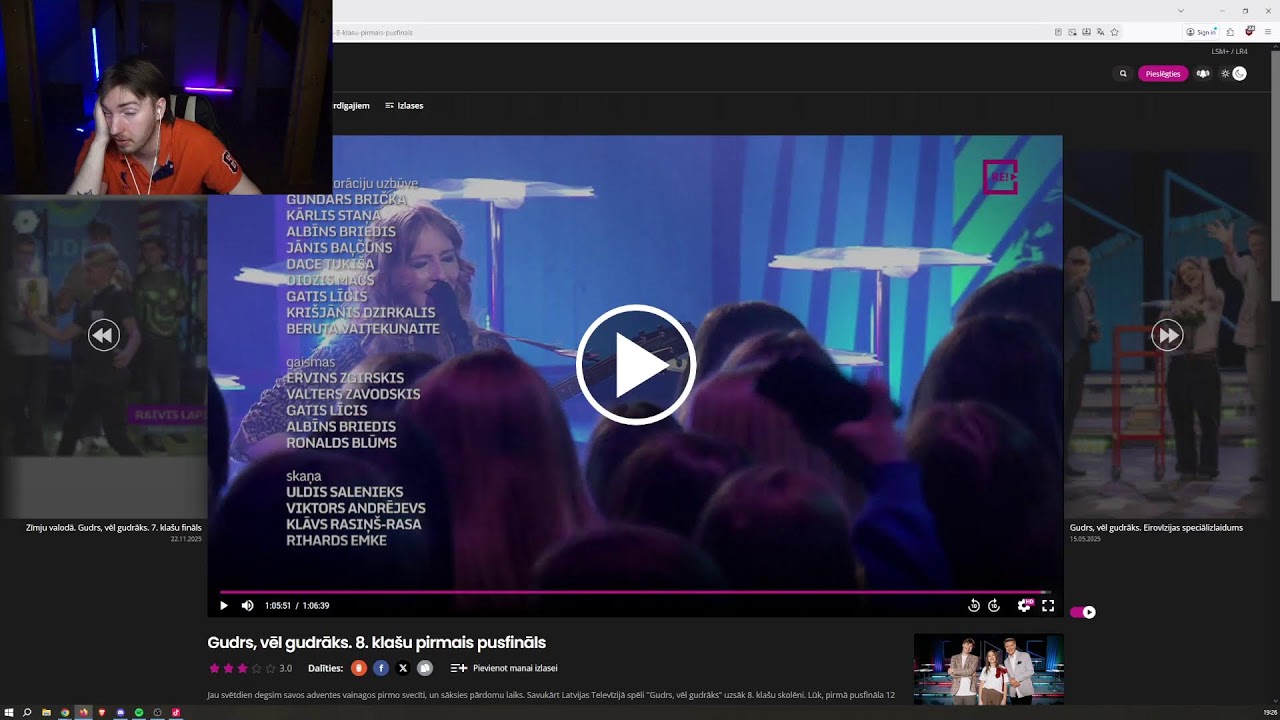Toggle the autoplay switch beside the player
The image size is (1280, 720).
click(x=1083, y=612)
